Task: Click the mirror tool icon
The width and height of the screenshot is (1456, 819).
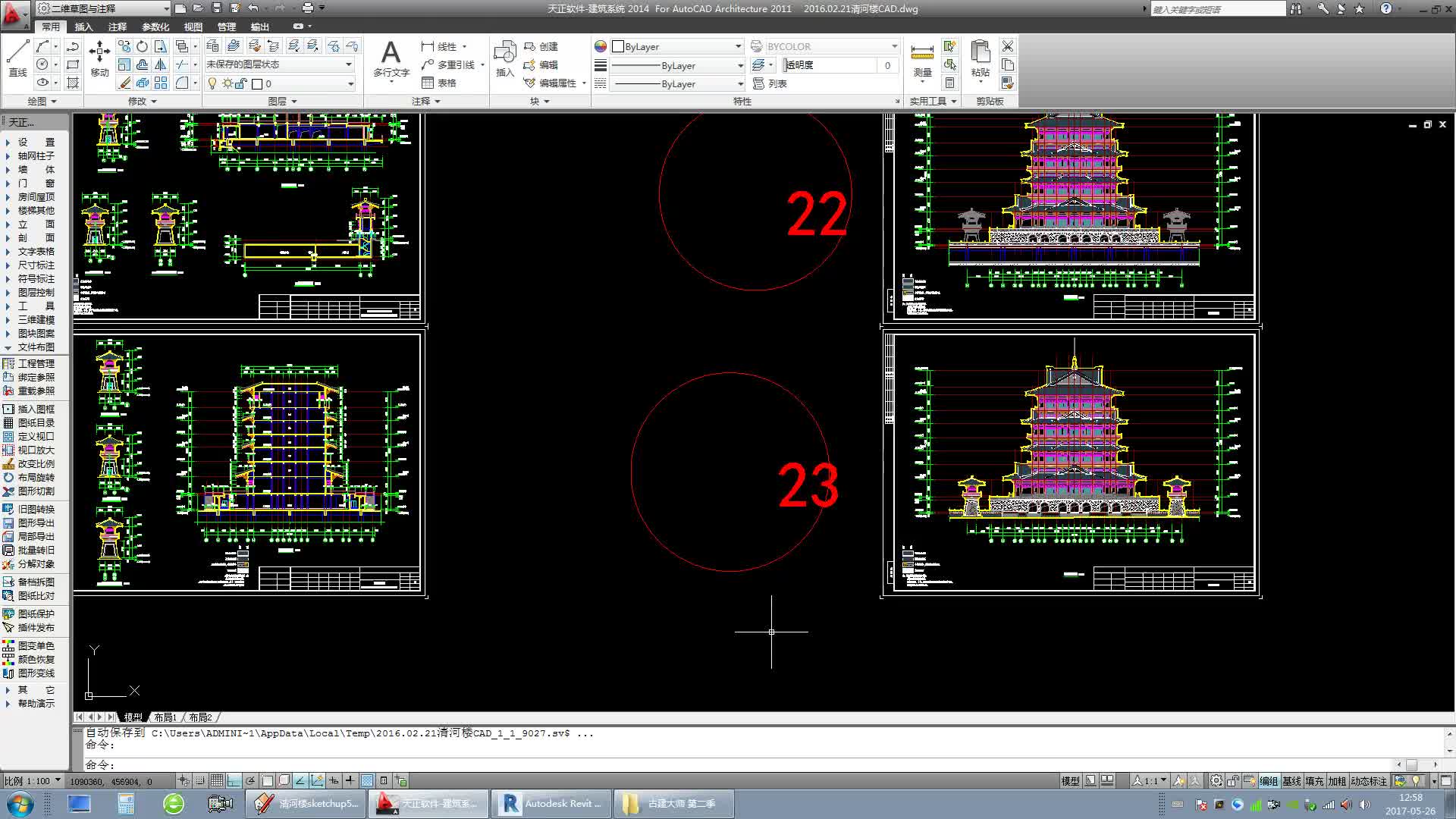Action: [161, 64]
